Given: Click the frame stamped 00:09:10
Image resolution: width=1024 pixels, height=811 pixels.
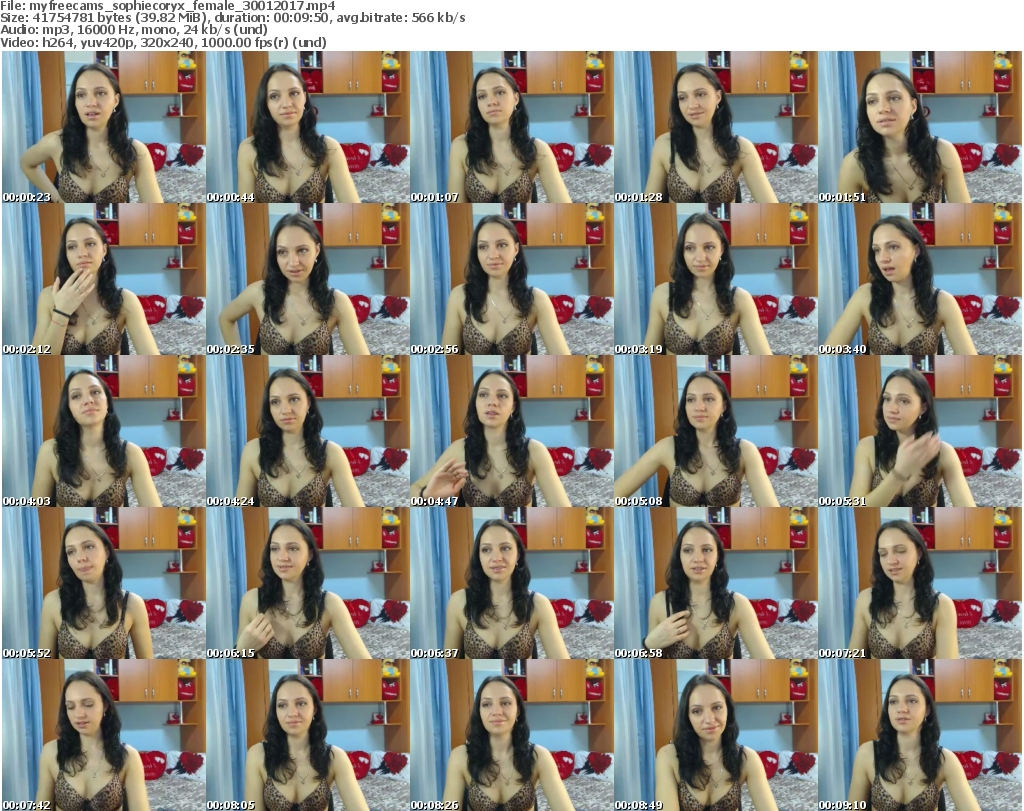Looking at the screenshot, I should [920, 735].
